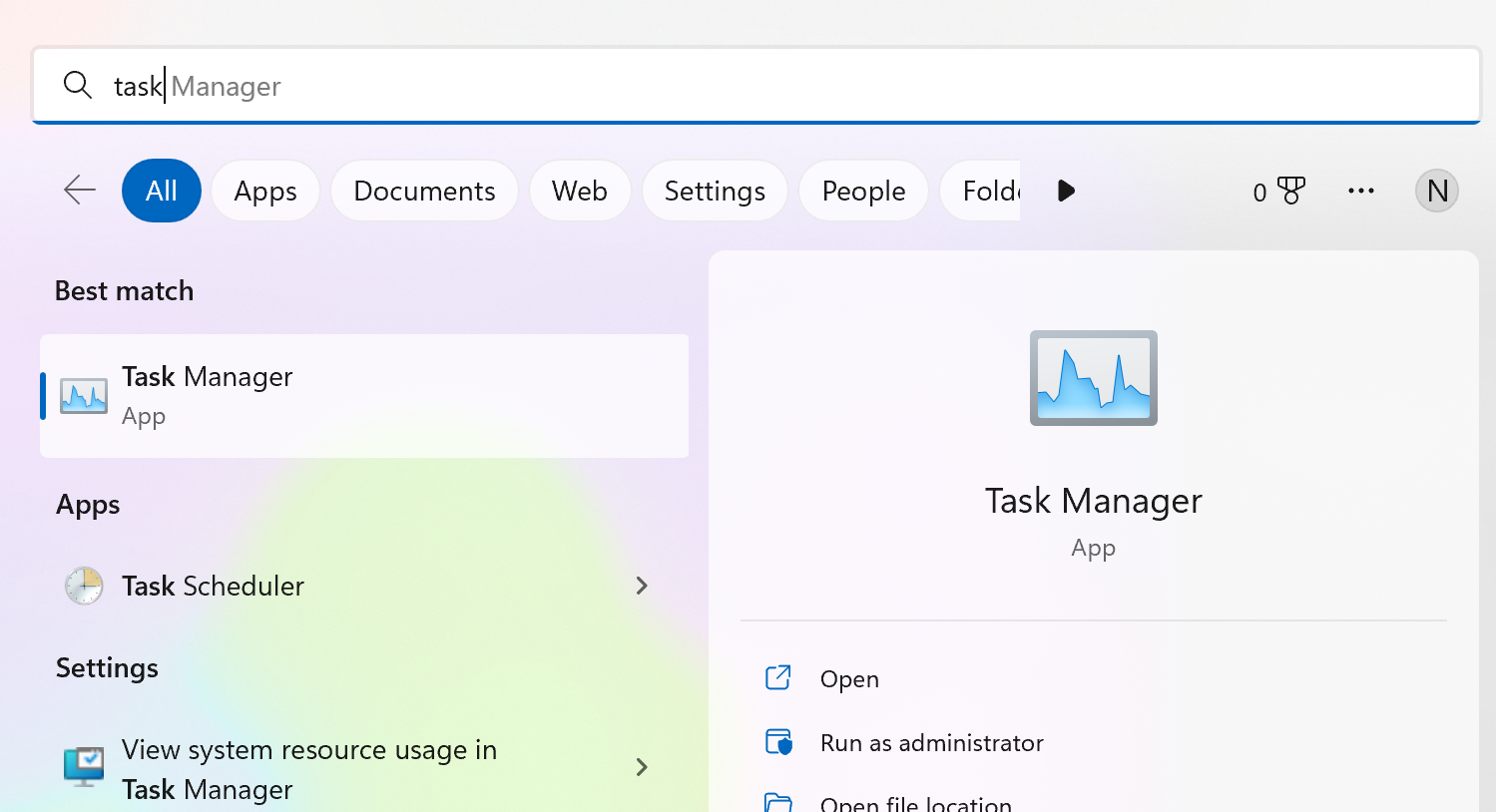Go back using the left arrow
This screenshot has width=1496, height=812.
(x=80, y=190)
